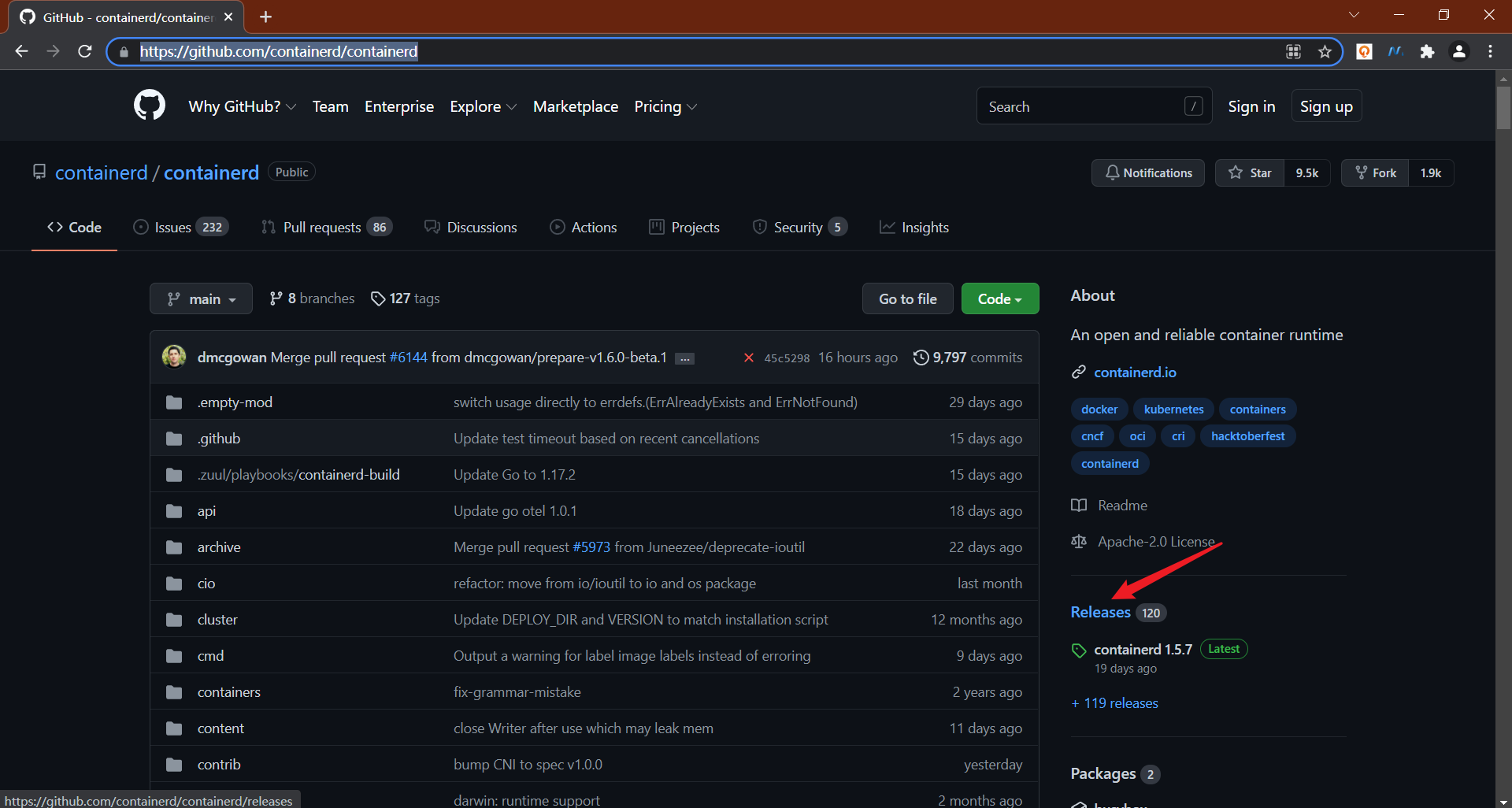Open the contrib folder

(x=219, y=765)
